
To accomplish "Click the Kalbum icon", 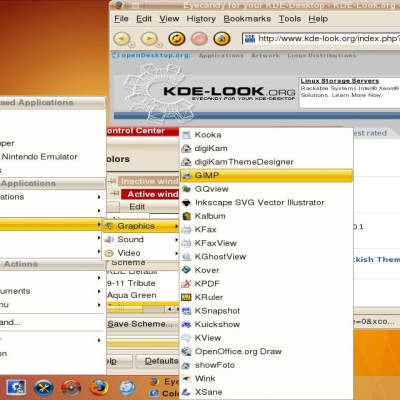I will tap(186, 216).
